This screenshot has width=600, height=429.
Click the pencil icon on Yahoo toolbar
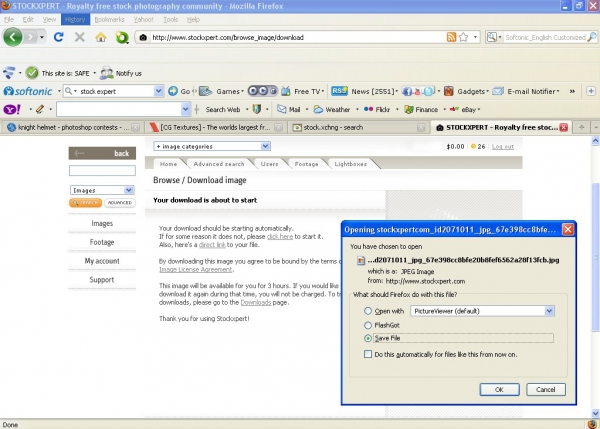click(x=40, y=109)
